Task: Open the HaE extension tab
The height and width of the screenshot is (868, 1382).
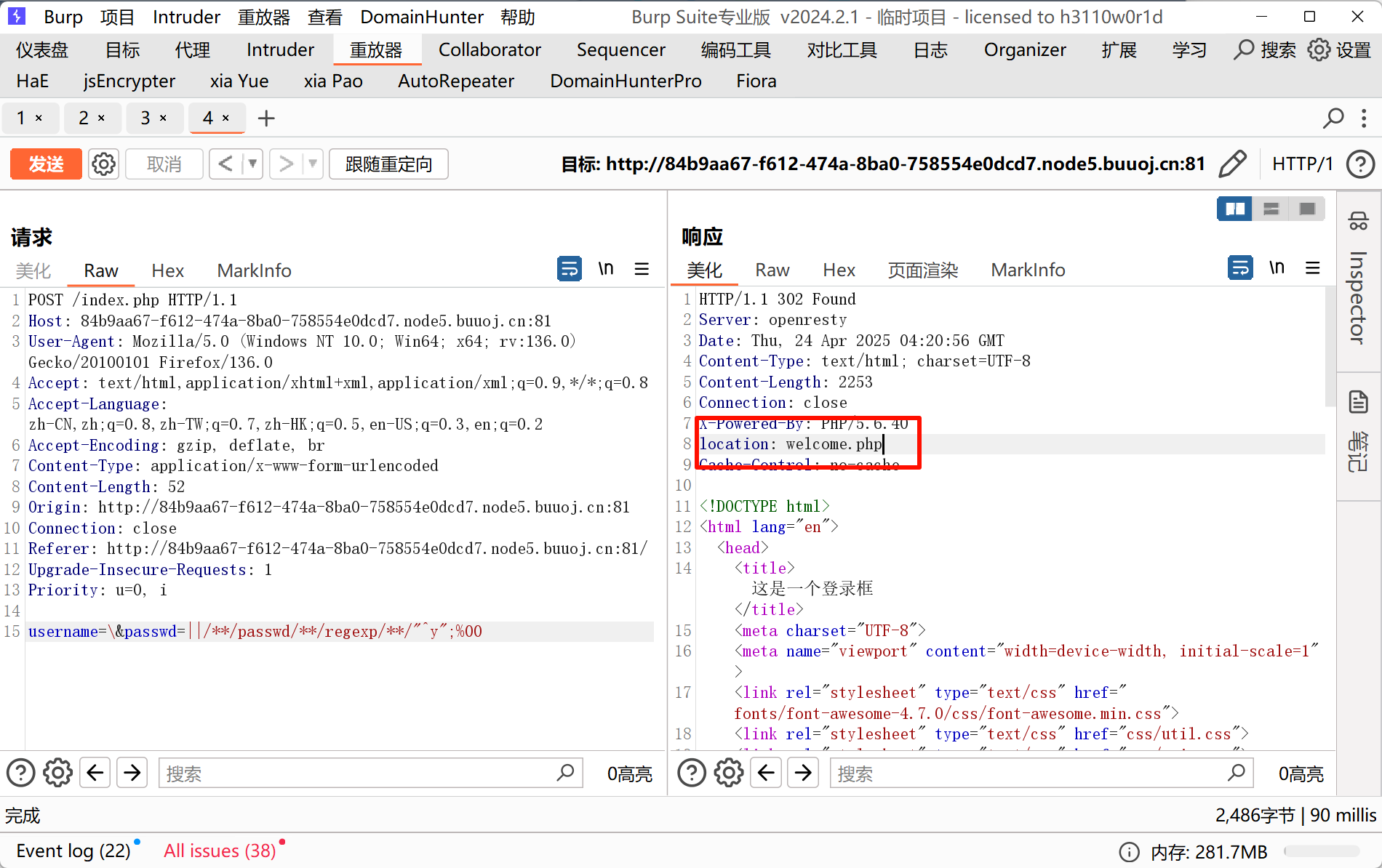Action: (33, 81)
